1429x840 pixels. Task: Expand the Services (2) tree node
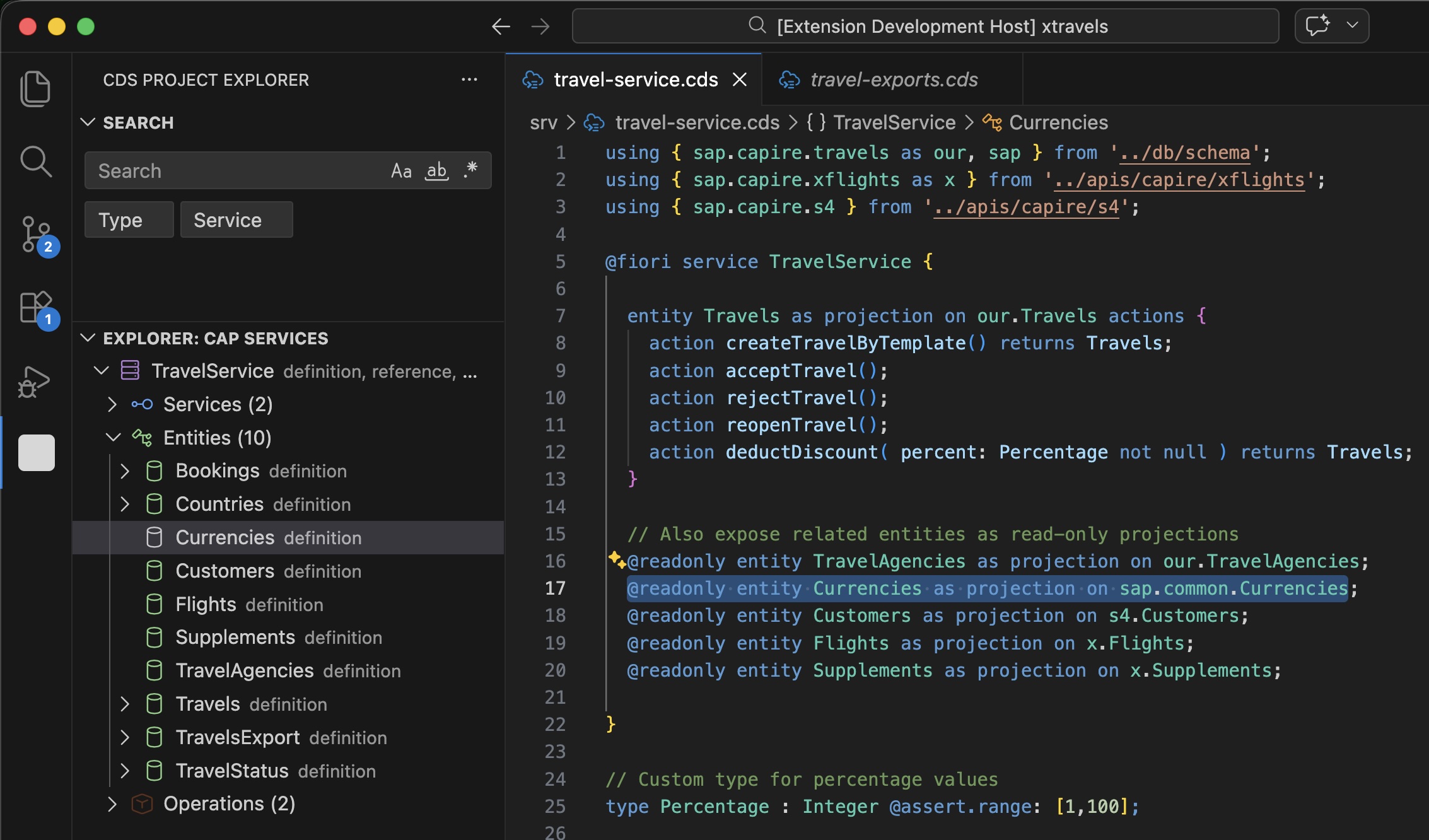[113, 404]
